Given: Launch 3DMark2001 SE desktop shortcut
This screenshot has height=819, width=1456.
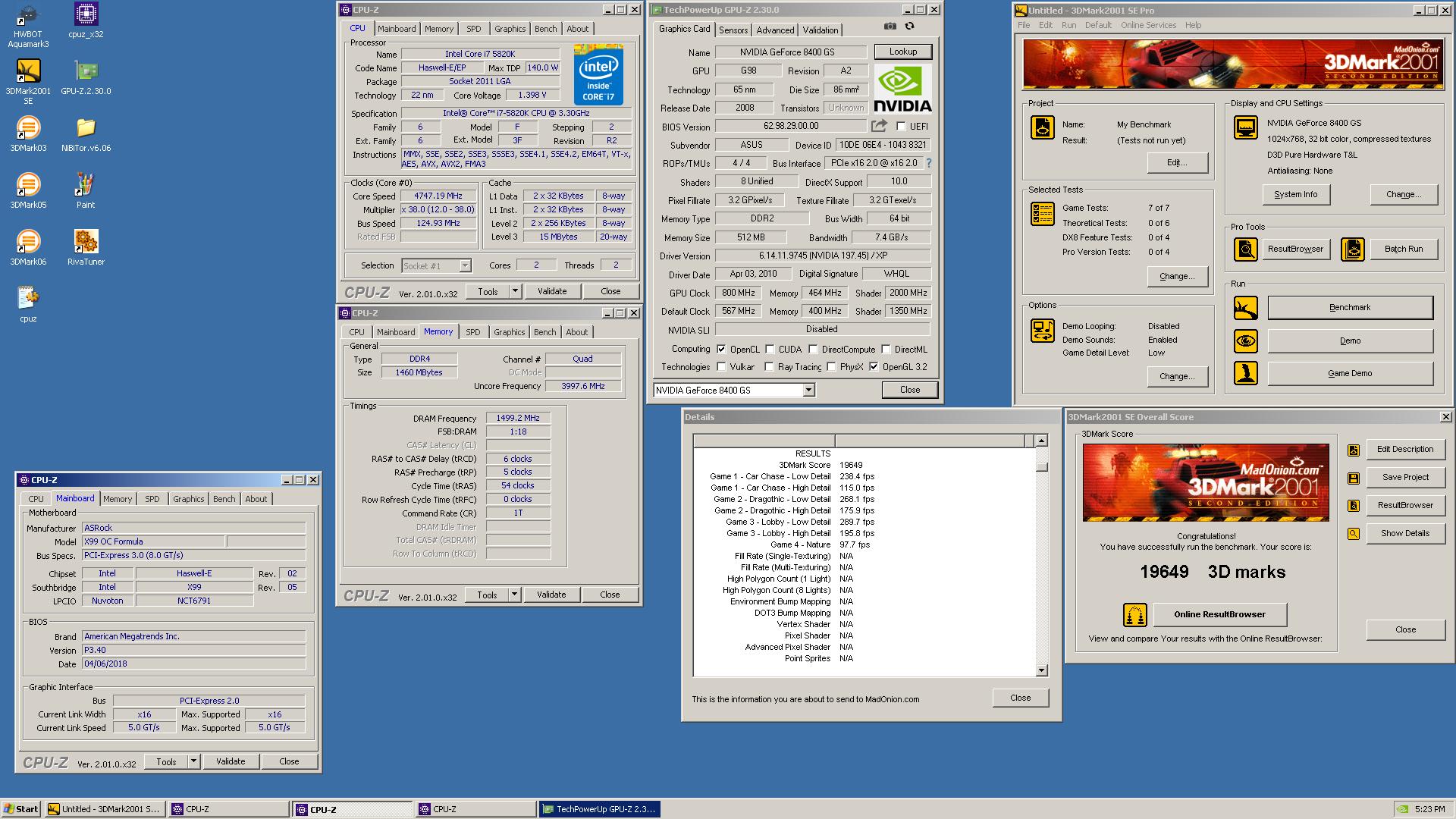Looking at the screenshot, I should tap(28, 81).
